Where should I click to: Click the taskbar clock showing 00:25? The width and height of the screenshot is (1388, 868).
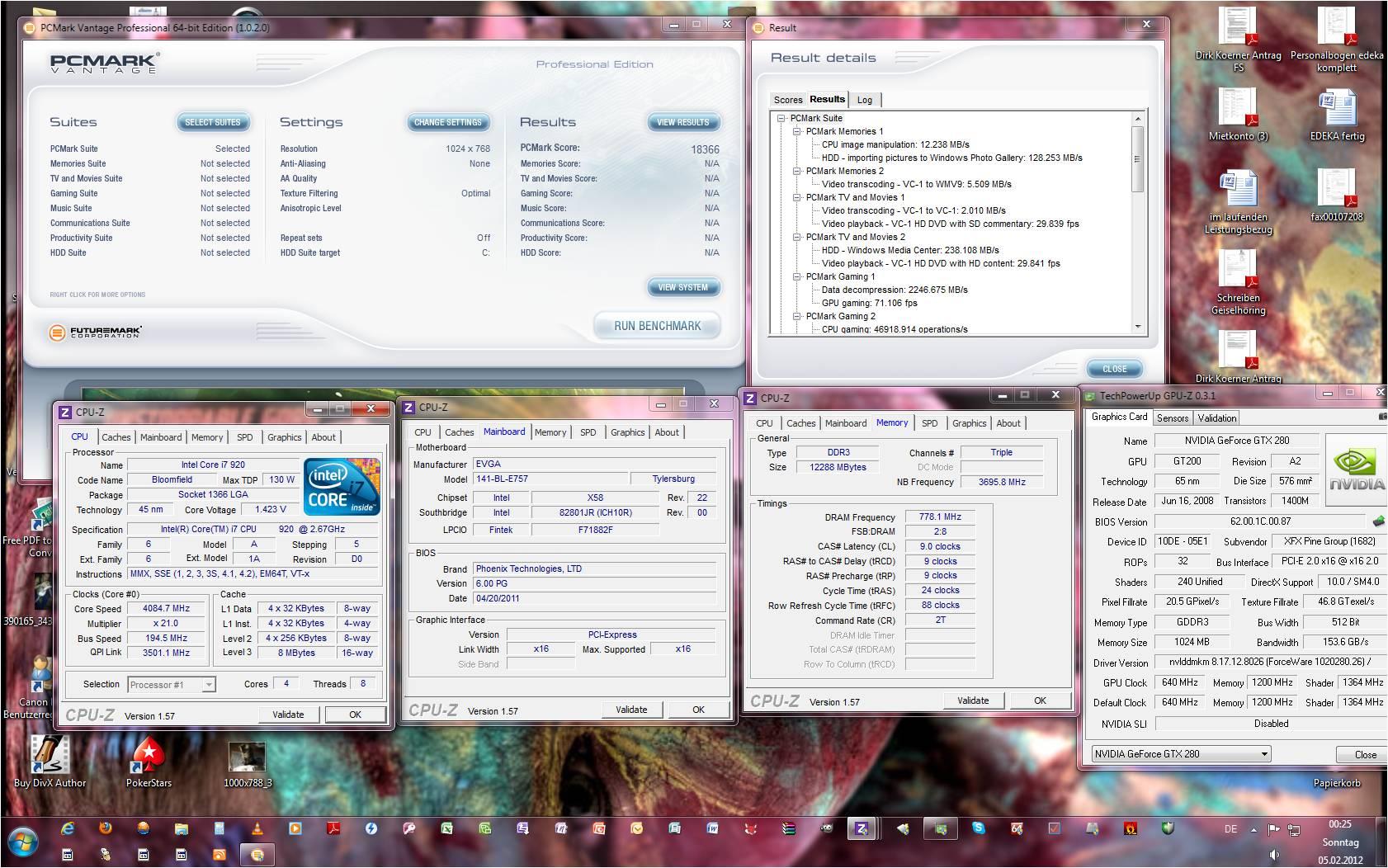[x=1340, y=824]
